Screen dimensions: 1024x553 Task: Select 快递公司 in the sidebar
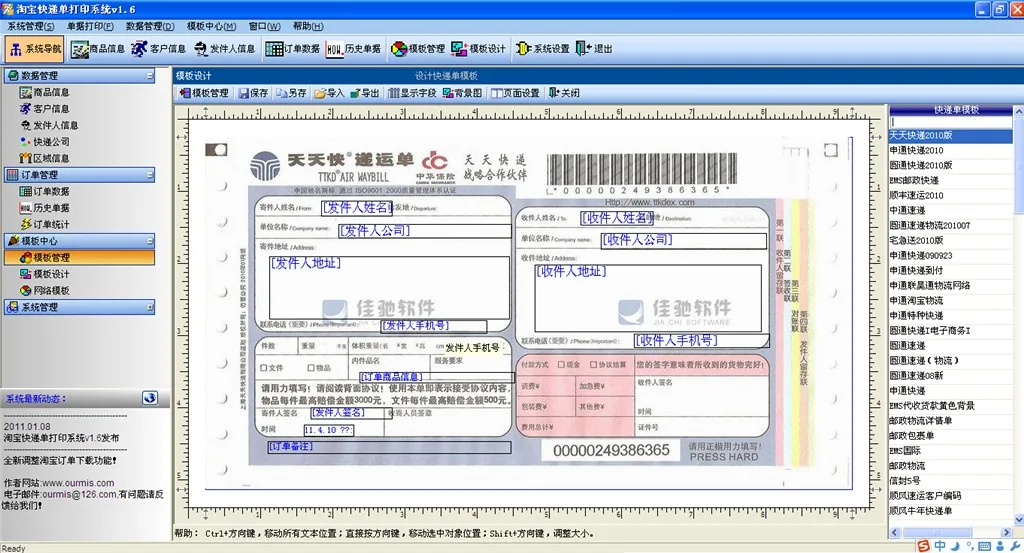pos(44,142)
